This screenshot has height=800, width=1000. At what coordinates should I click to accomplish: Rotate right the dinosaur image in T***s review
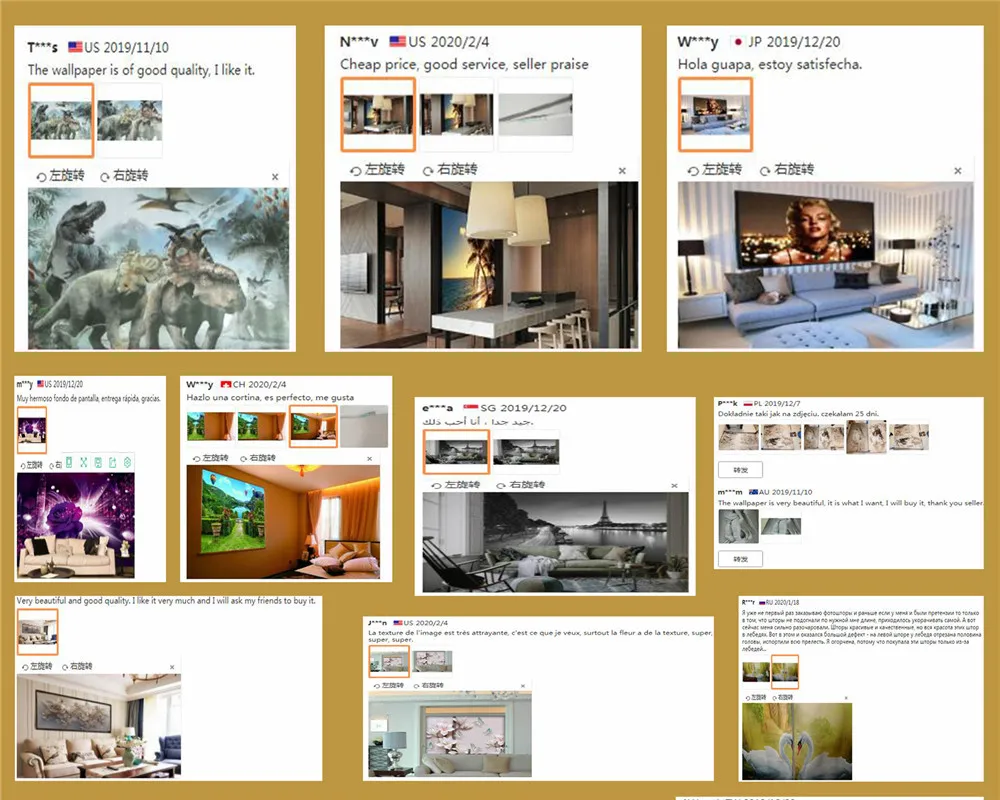(124, 175)
